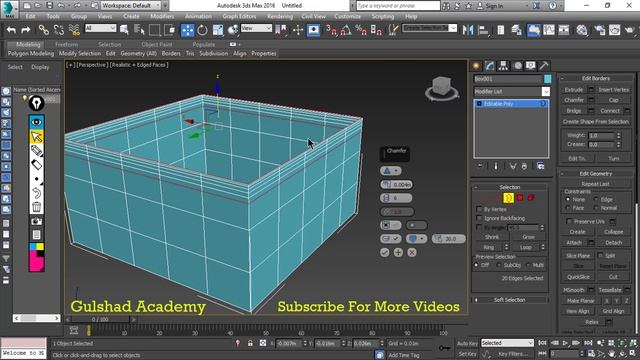Open the Modifier List dropdown
This screenshot has height=360, width=640.
click(546, 91)
